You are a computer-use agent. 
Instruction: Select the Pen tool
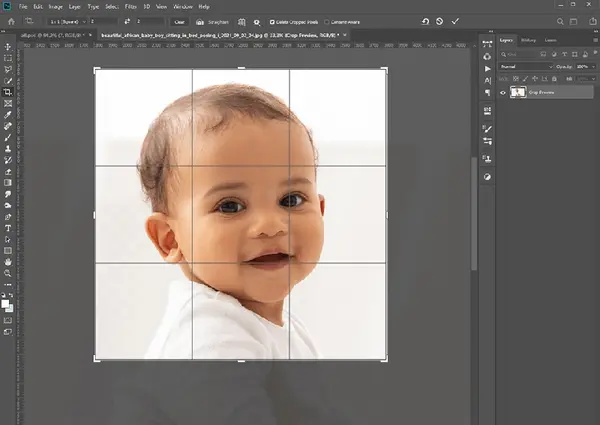(8, 217)
